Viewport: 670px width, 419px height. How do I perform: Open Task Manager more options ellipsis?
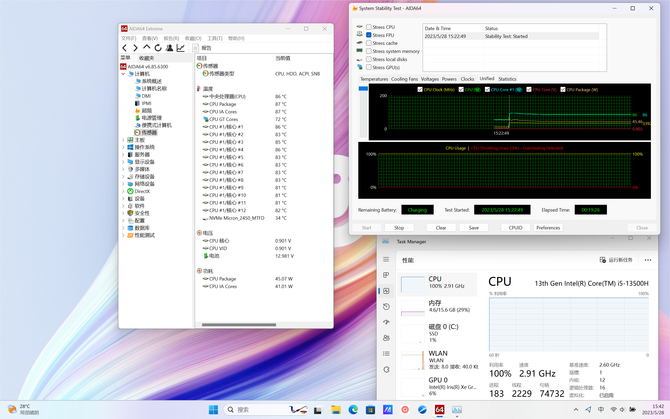(x=648, y=260)
